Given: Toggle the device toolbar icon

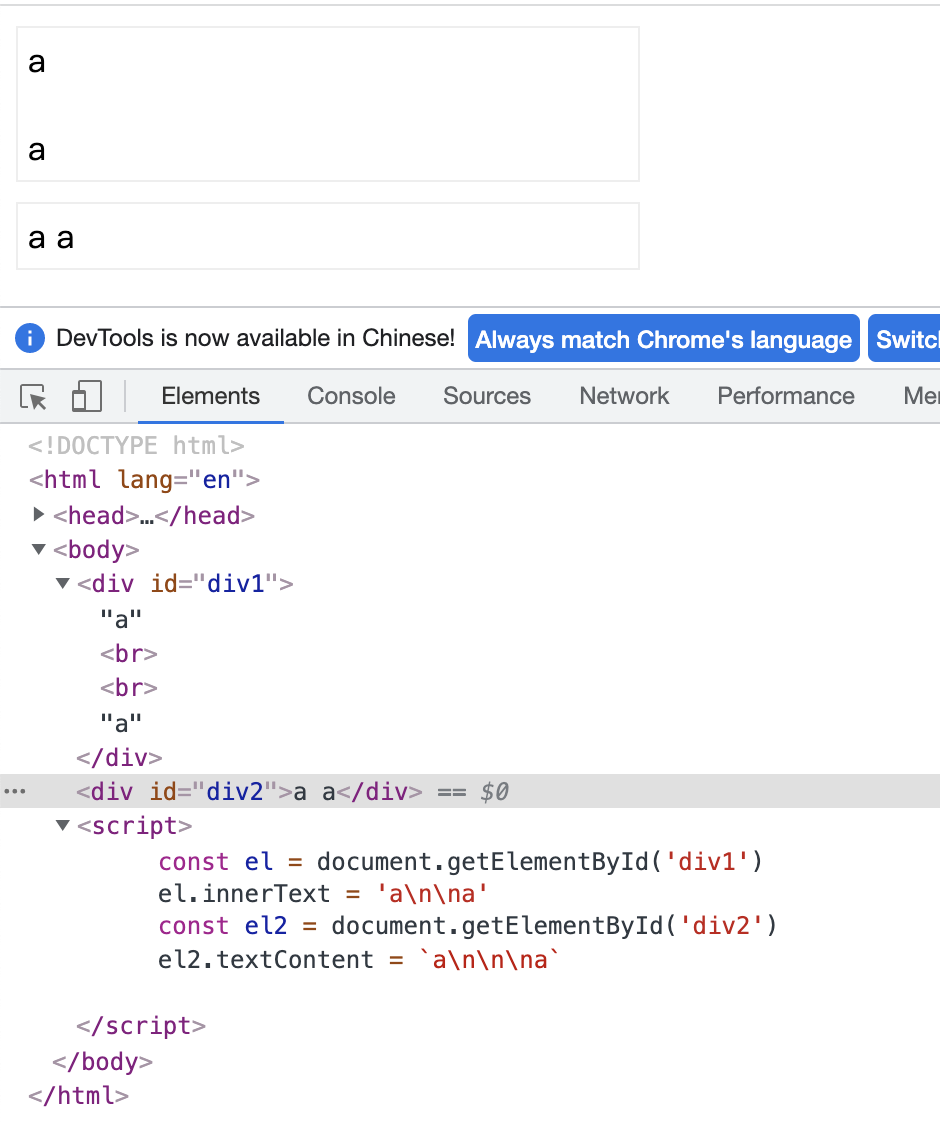Looking at the screenshot, I should (87, 396).
